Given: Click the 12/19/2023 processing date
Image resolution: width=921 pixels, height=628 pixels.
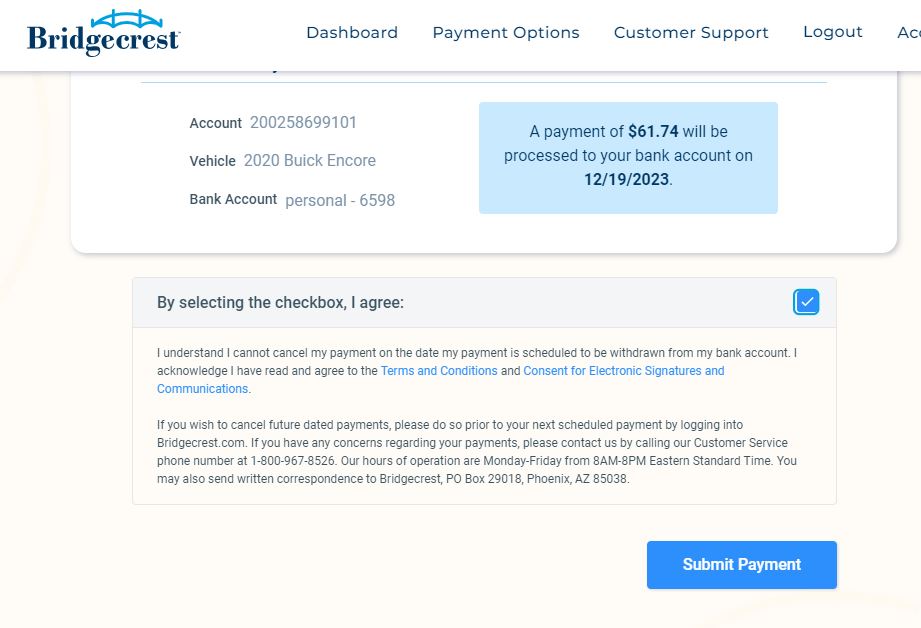Looking at the screenshot, I should (x=626, y=180).
